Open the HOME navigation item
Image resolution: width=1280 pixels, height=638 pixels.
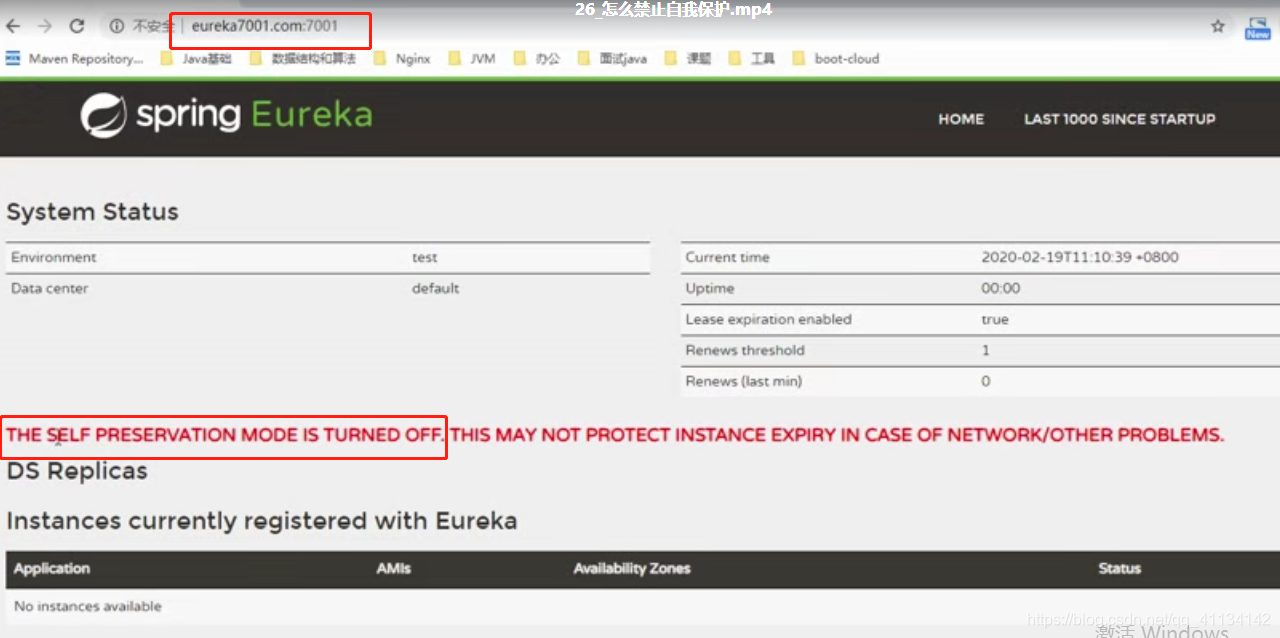coord(961,119)
